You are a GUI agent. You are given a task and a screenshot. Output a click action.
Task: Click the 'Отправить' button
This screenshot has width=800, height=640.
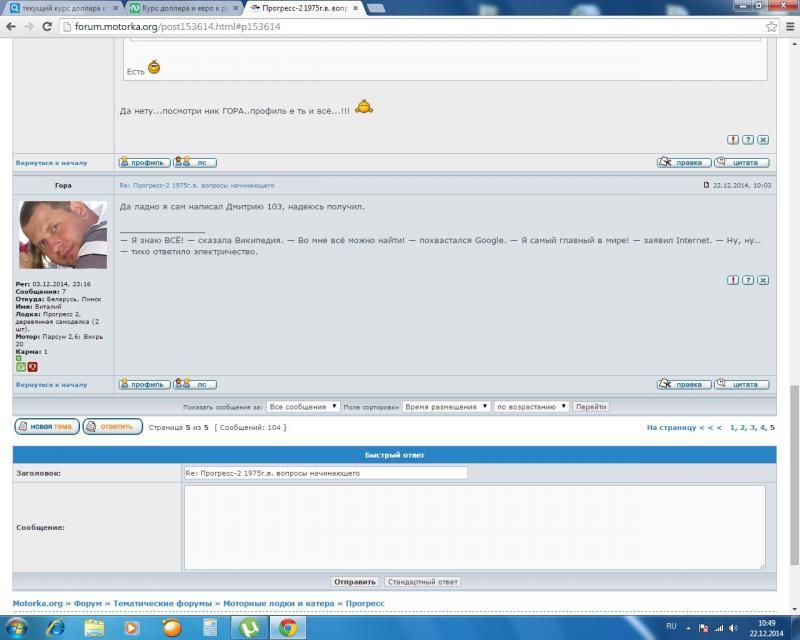click(x=355, y=581)
